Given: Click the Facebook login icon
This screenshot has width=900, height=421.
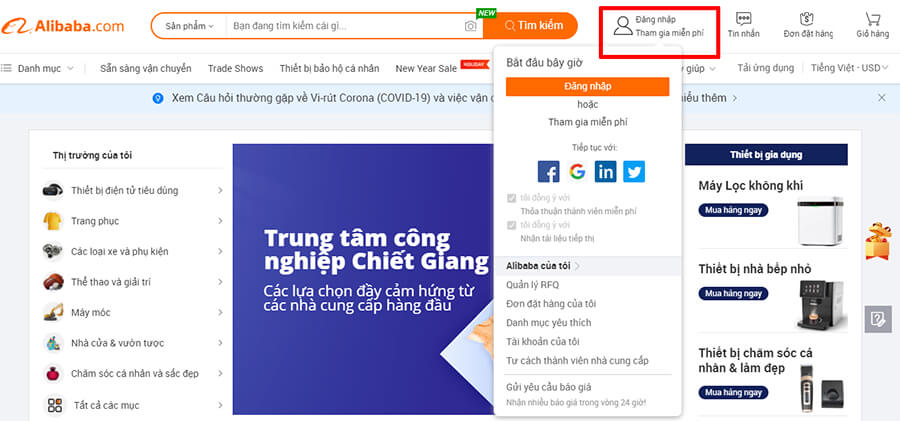Looking at the screenshot, I should (548, 171).
